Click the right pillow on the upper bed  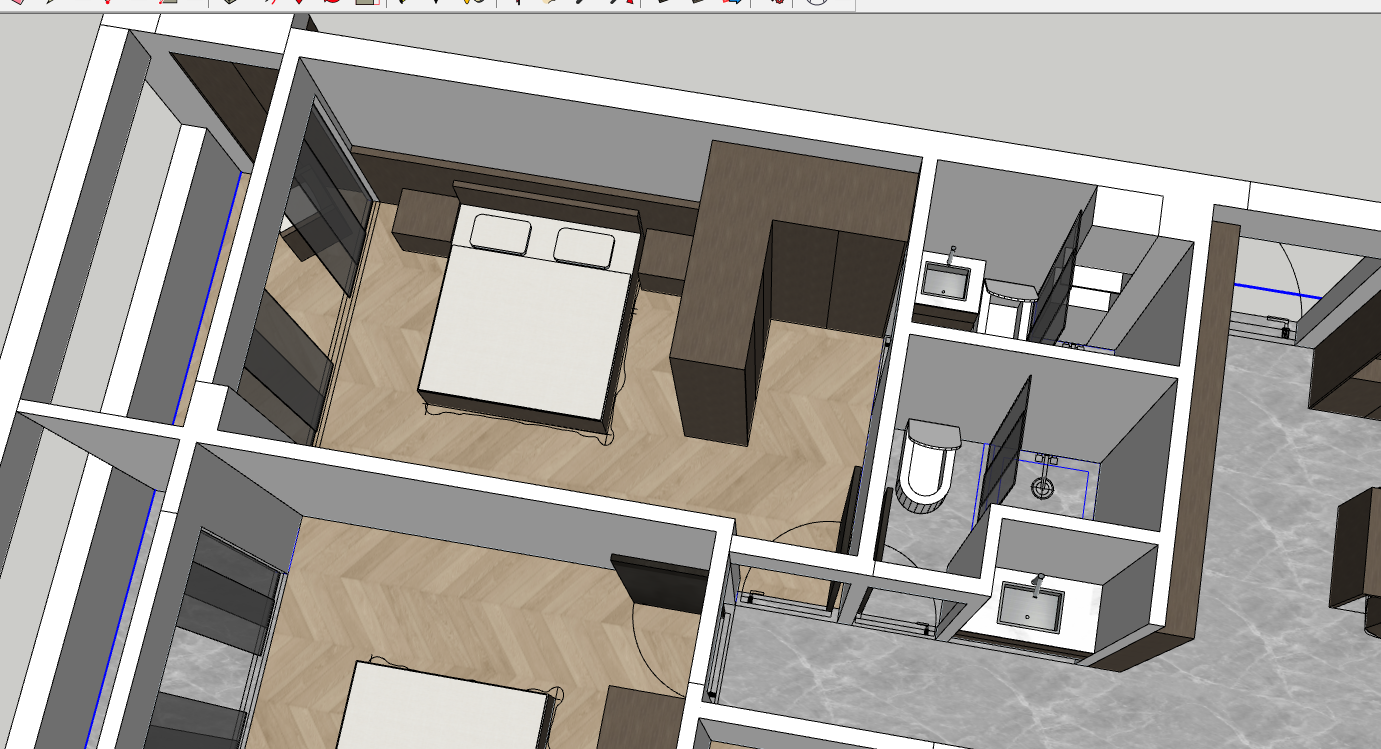click(585, 246)
